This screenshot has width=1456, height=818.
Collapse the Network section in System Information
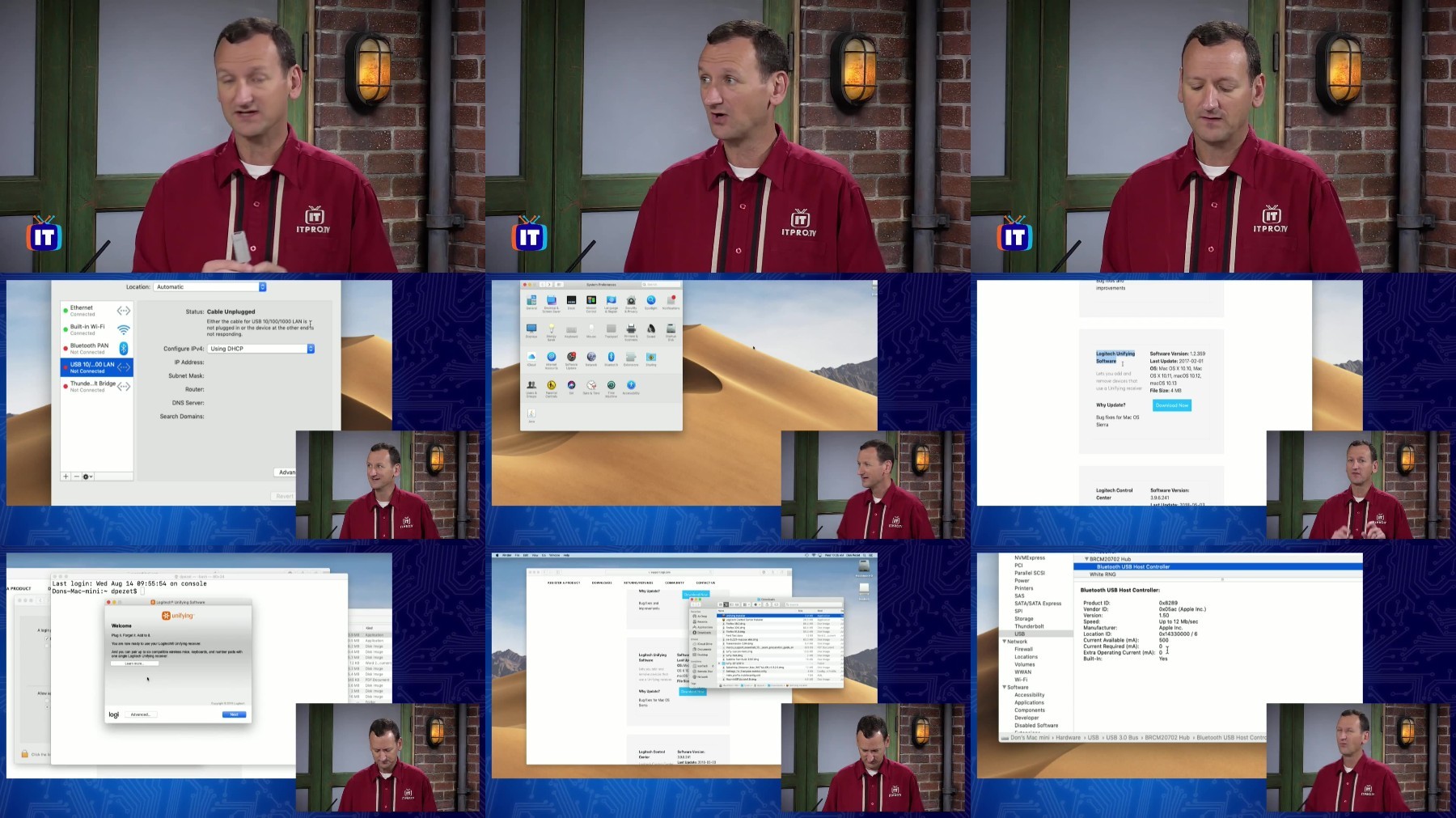1005,642
